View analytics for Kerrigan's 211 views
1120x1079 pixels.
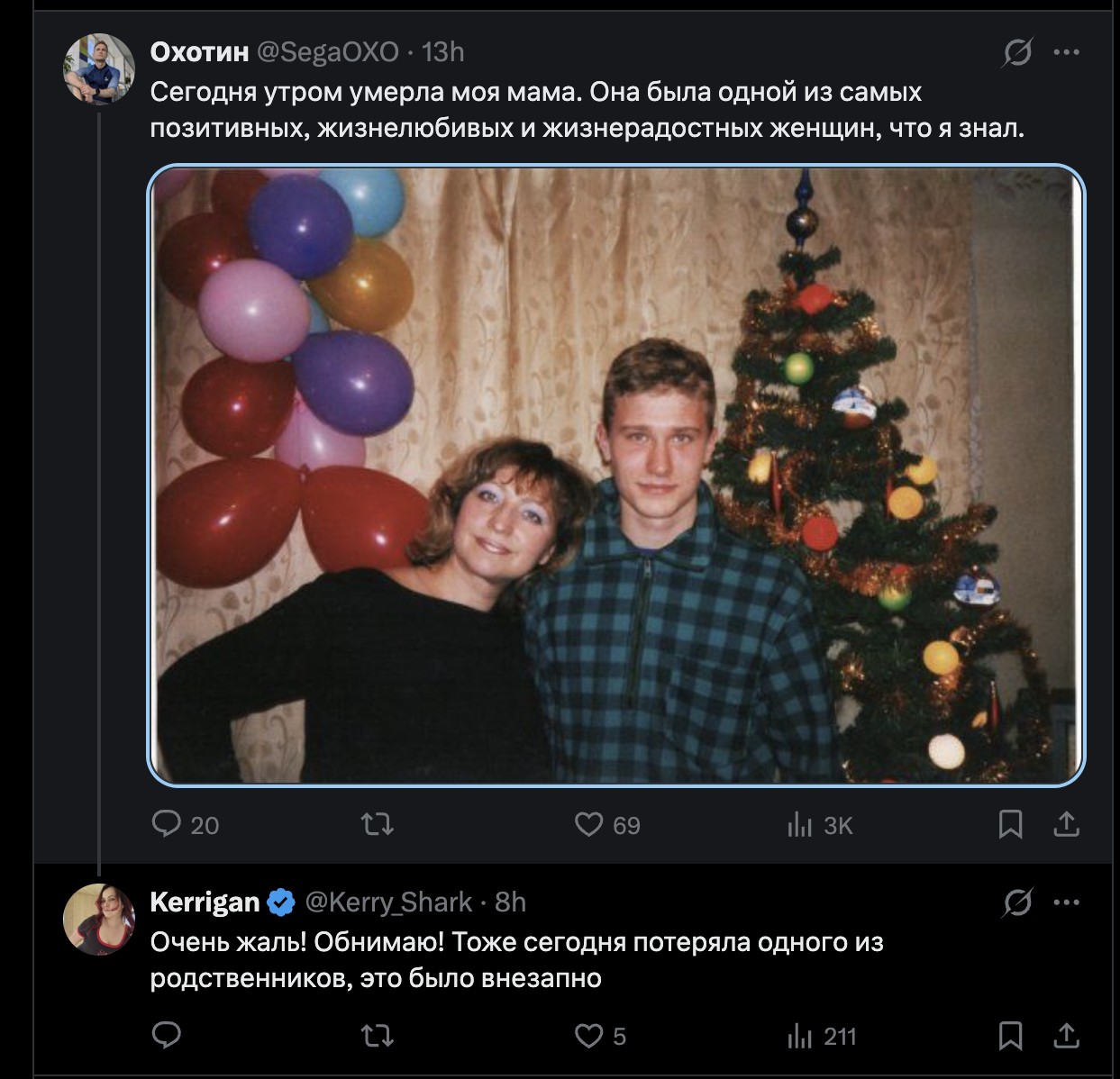[x=800, y=1036]
